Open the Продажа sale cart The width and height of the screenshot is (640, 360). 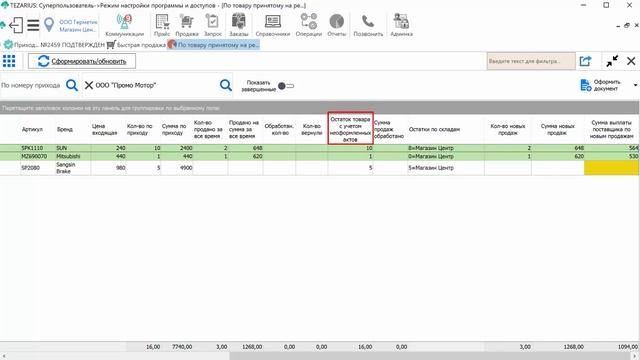click(187, 25)
